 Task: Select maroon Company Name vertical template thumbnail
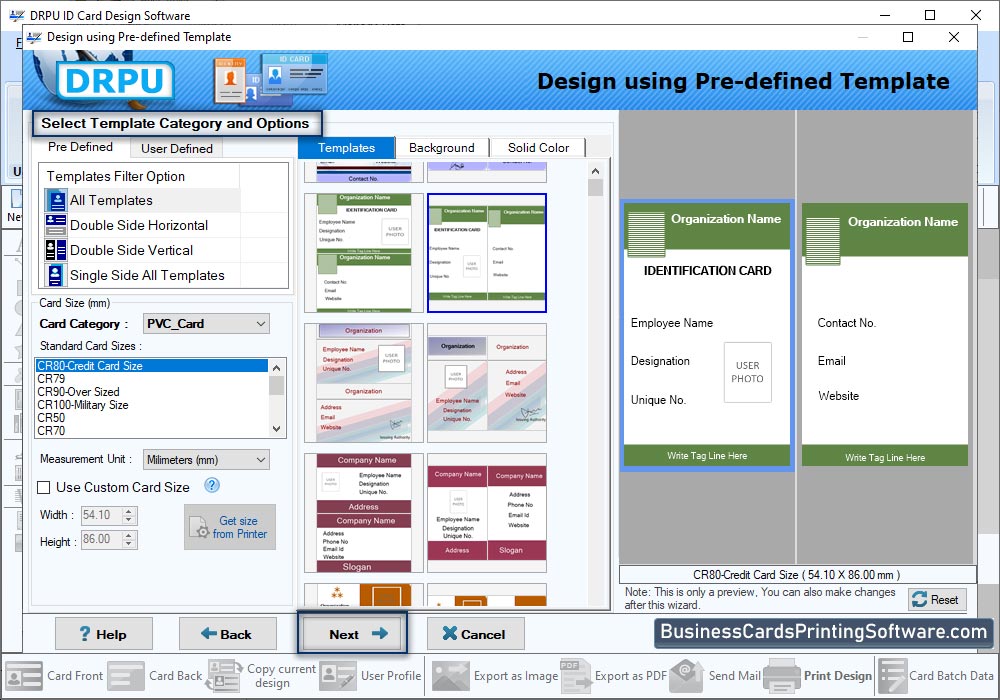(364, 513)
